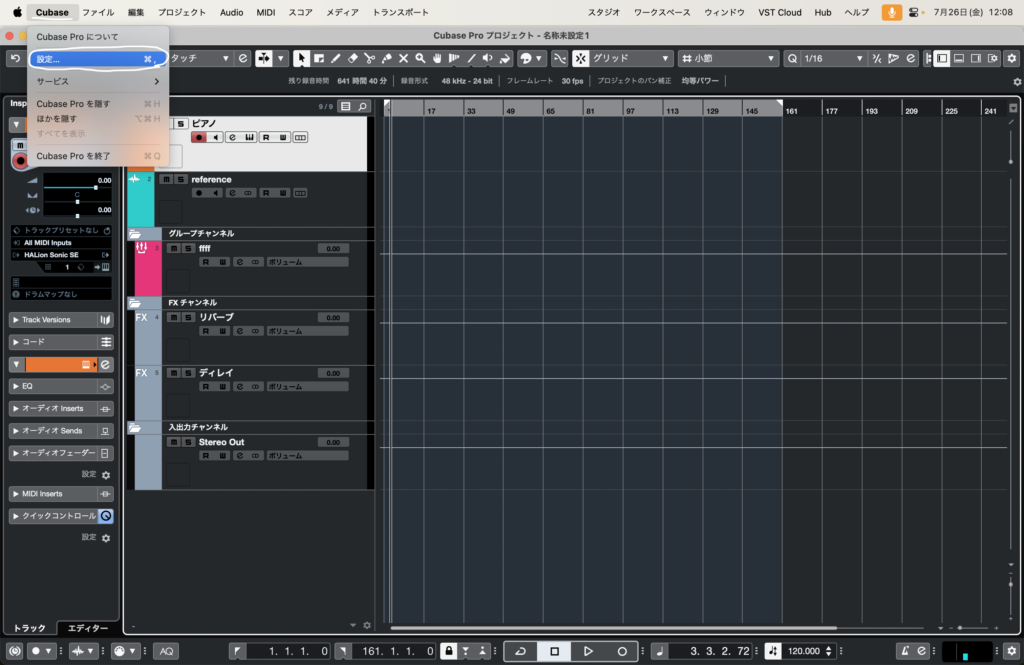Viewport: 1024px width, 665px height.
Task: Activate the transport Cycle loop button
Action: 520,651
